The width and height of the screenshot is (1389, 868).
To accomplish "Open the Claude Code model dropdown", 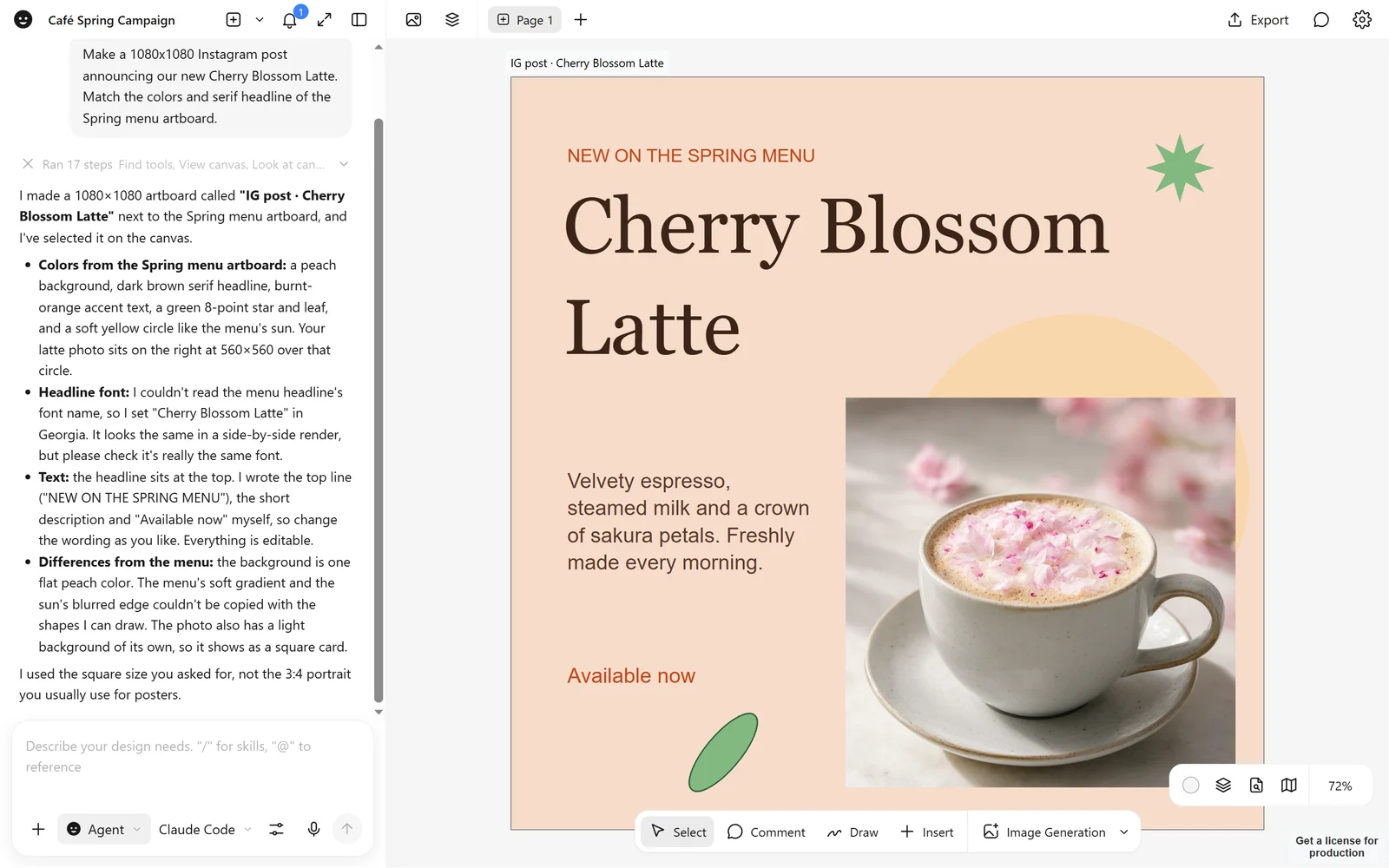I will point(205,830).
